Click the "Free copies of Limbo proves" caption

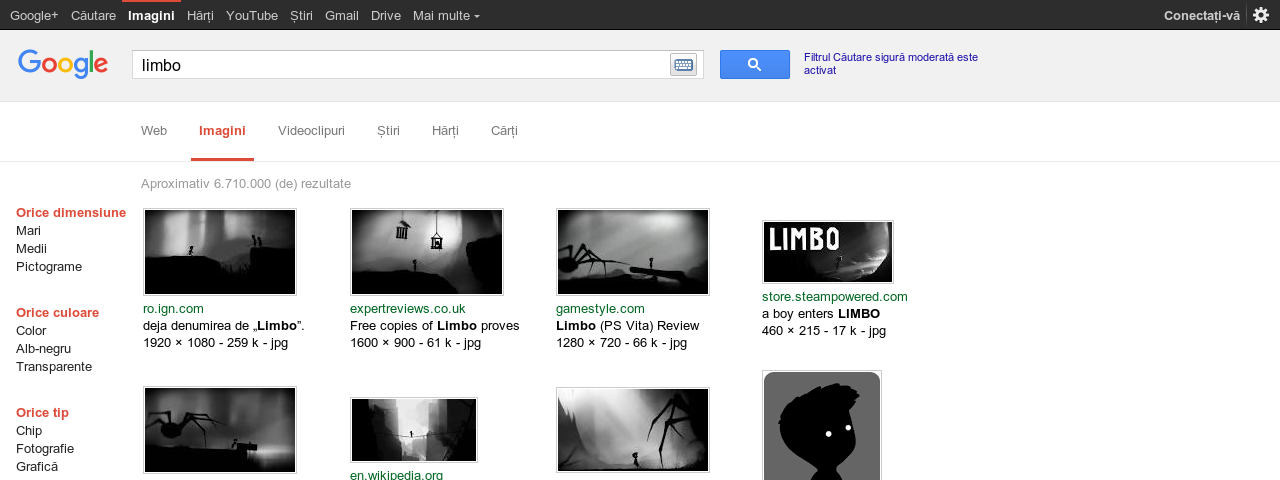click(435, 326)
